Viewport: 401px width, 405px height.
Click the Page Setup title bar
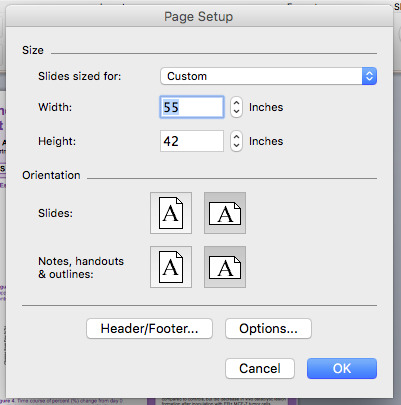tap(199, 16)
